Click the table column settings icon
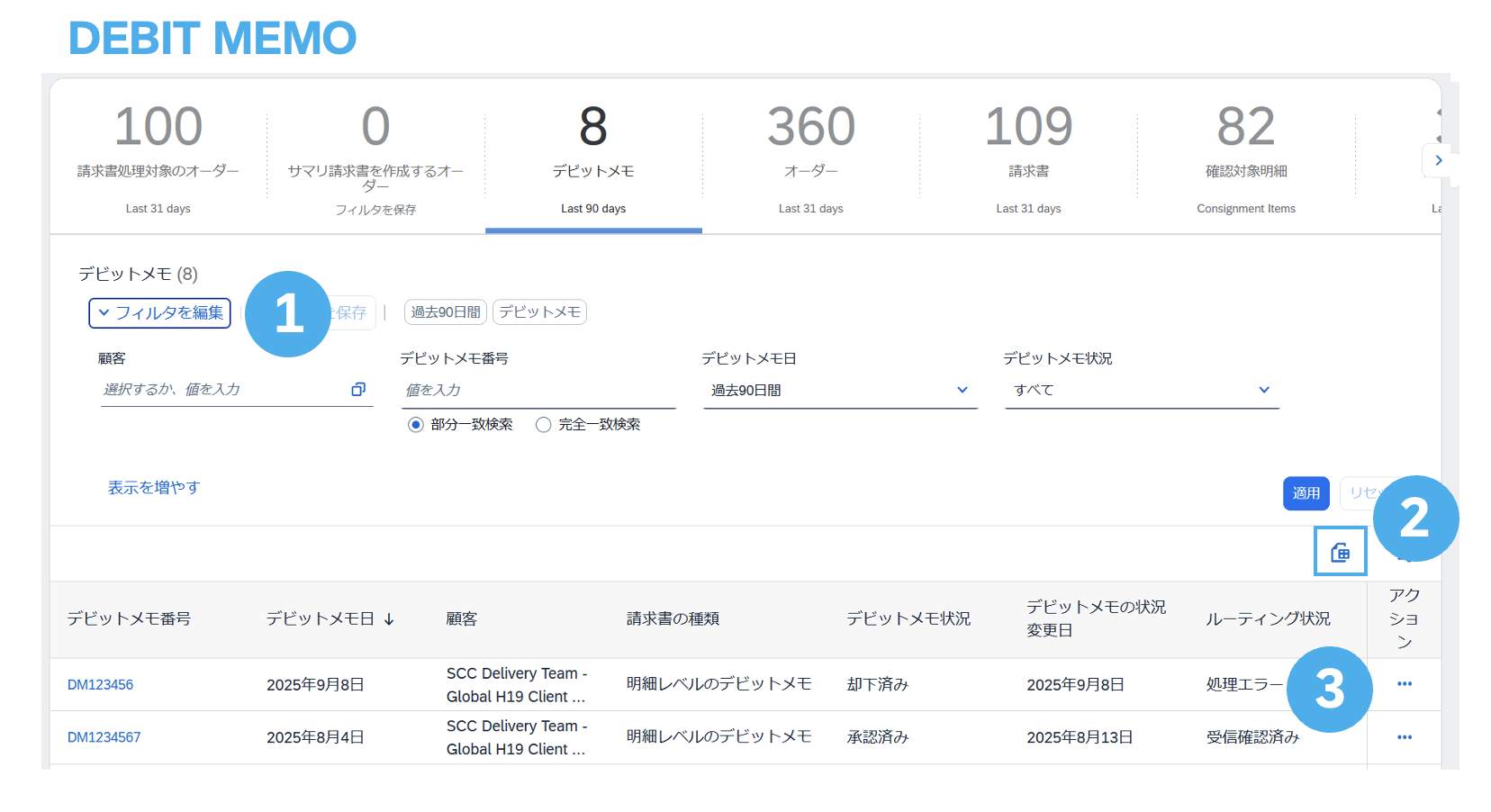 1340,552
